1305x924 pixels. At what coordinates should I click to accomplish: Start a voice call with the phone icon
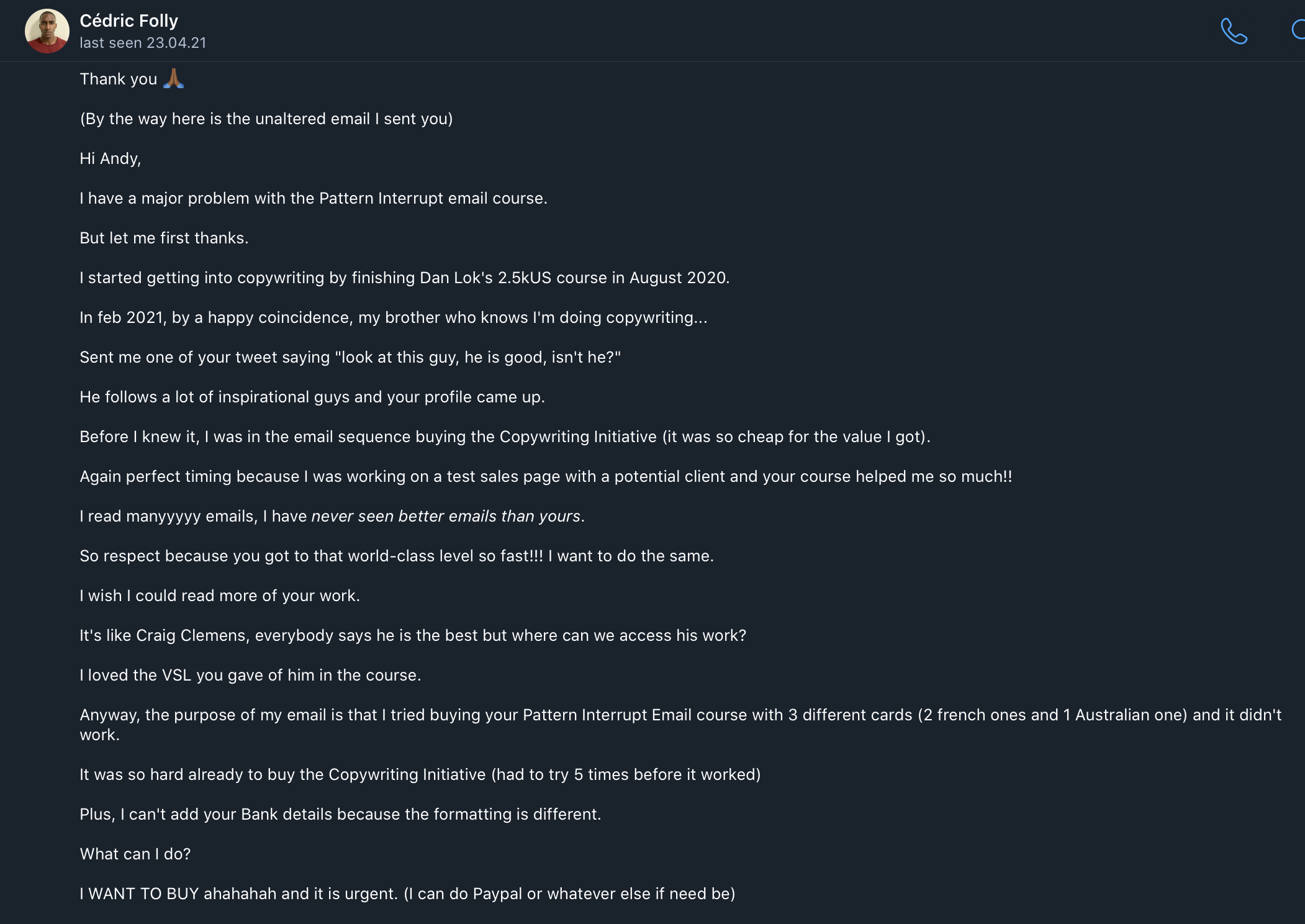pyautogui.click(x=1234, y=31)
